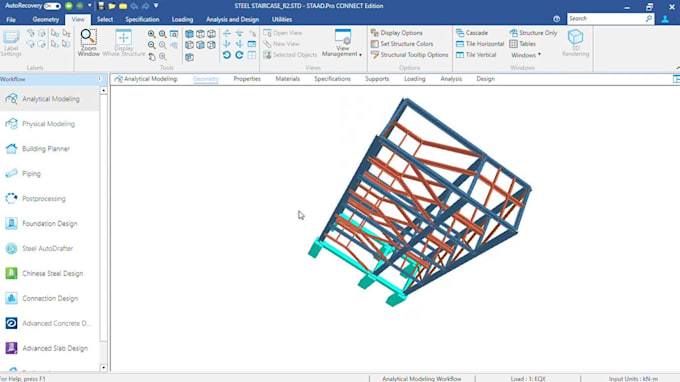
Task: Open the View Management dropdown
Action: pos(342,43)
